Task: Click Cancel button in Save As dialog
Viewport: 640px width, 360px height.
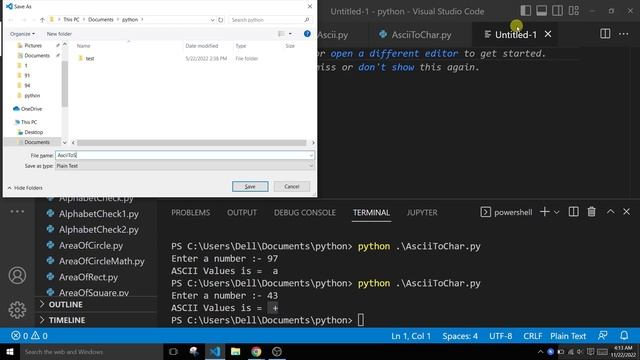Action: point(292,187)
